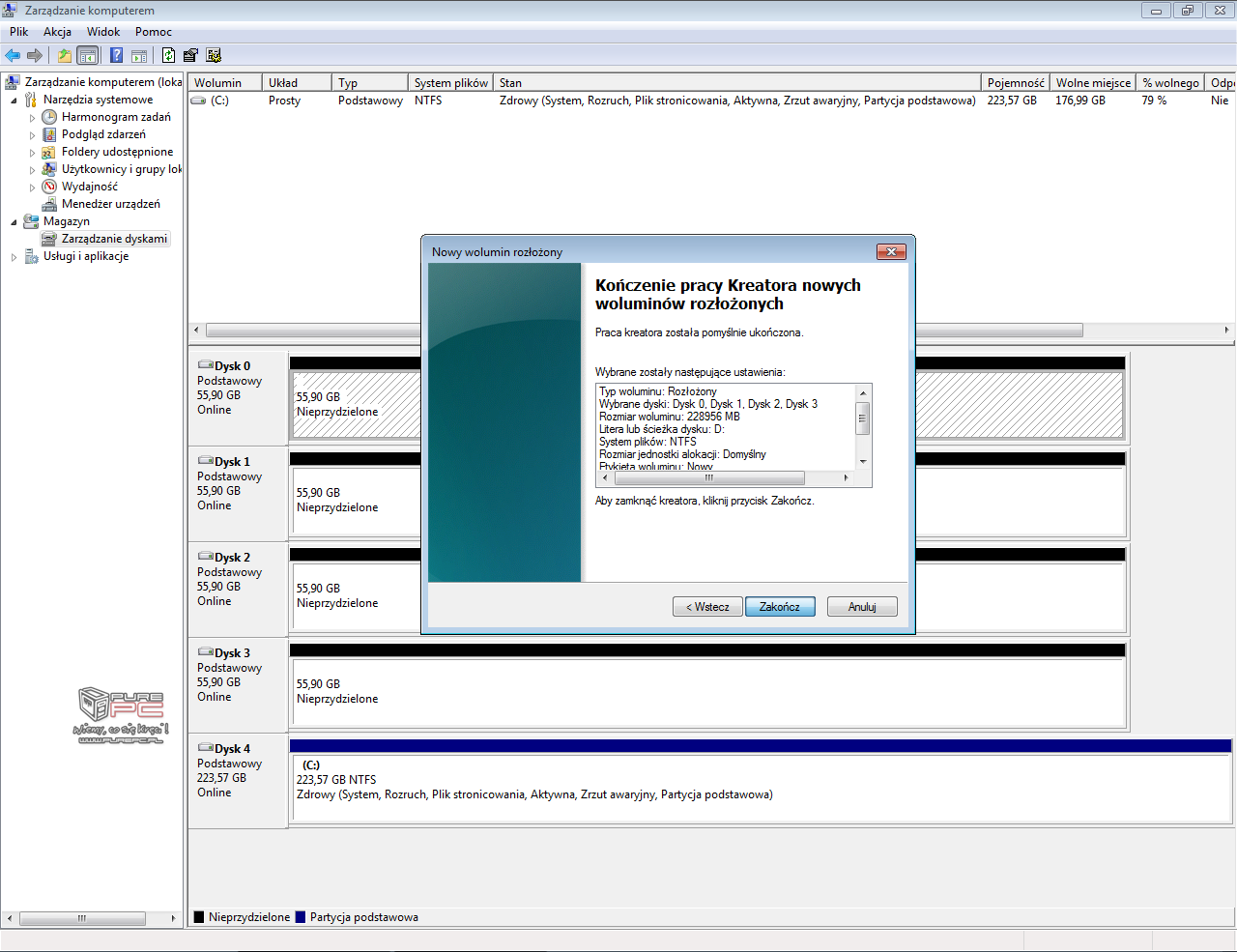Expand the Harmonogram zadań node
This screenshot has height=952, width=1237.
[32, 118]
